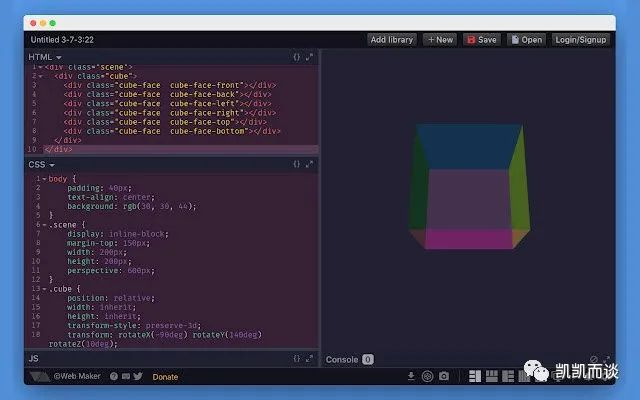This screenshot has width=640, height=400.
Task: Maximize the CSS editor pane
Action: coord(309,164)
